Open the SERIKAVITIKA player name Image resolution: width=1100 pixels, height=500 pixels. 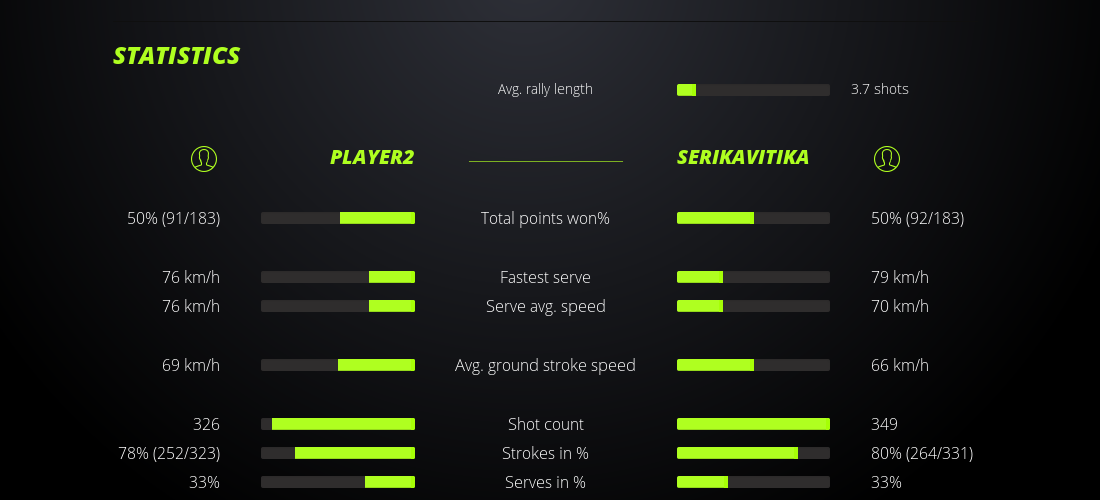(743, 157)
